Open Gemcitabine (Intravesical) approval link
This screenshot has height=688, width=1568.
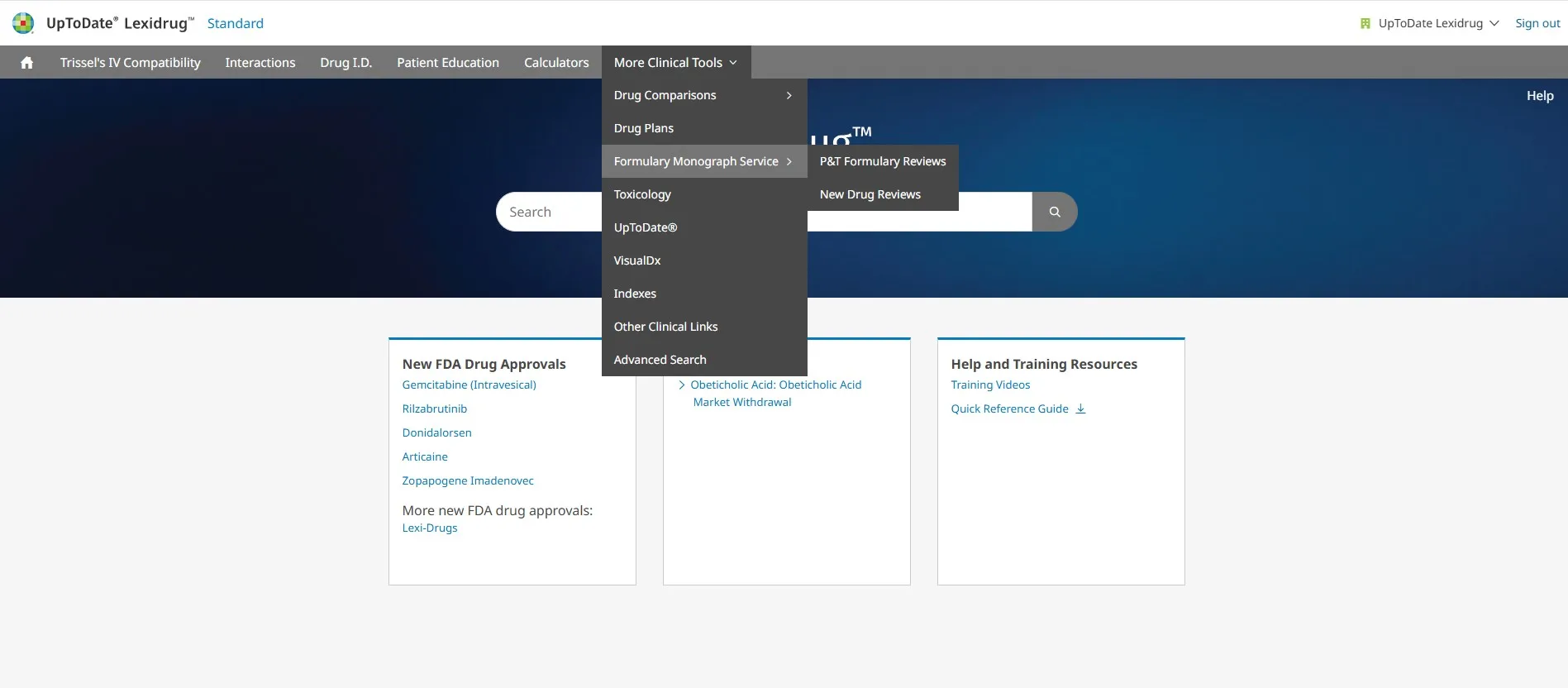[469, 385]
